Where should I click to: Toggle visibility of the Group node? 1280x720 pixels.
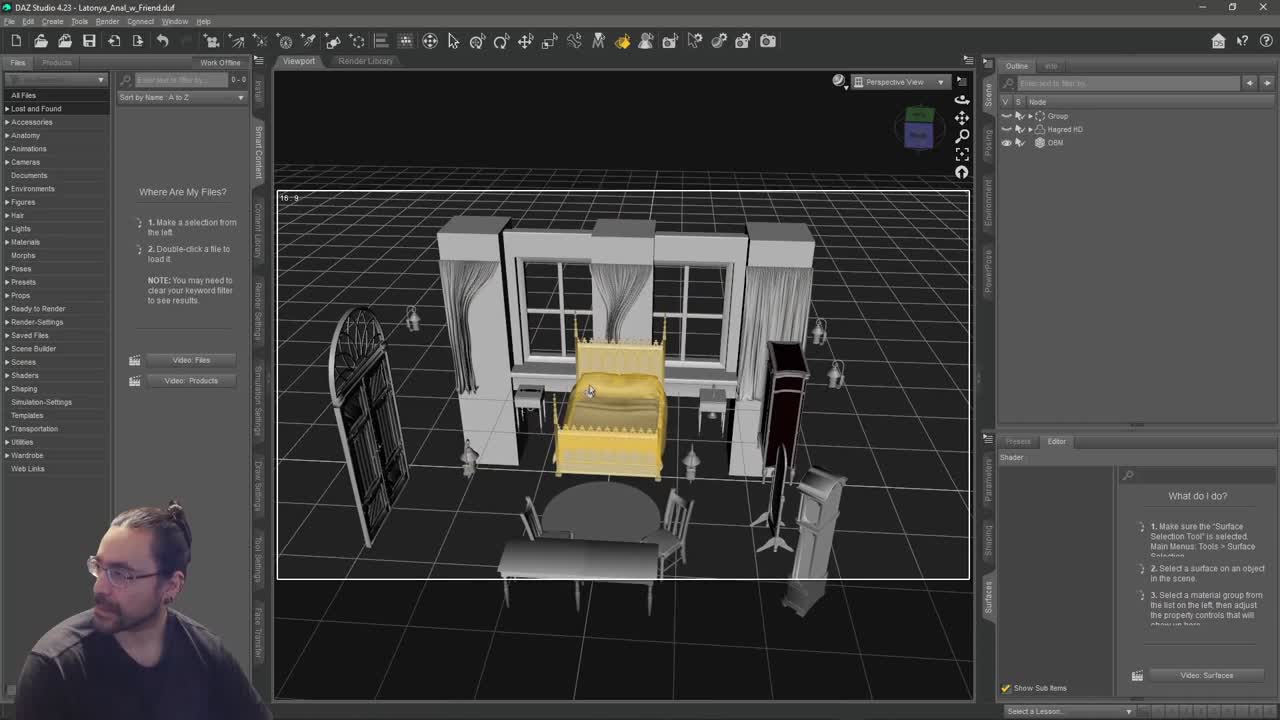point(1006,116)
